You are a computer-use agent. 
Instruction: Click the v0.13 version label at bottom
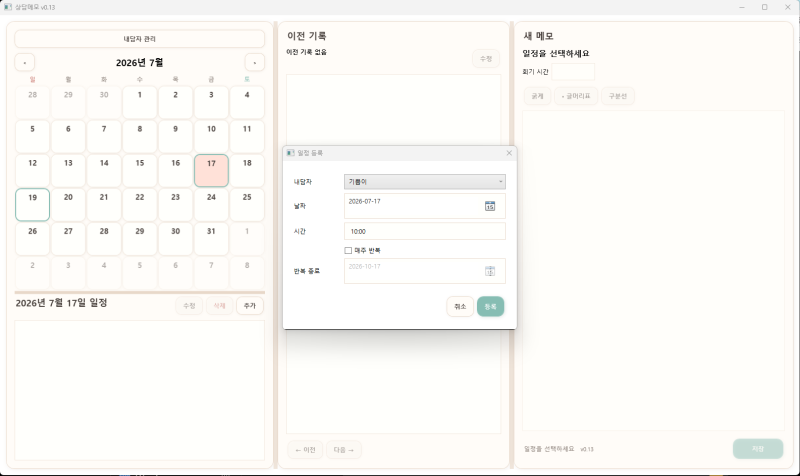587,449
